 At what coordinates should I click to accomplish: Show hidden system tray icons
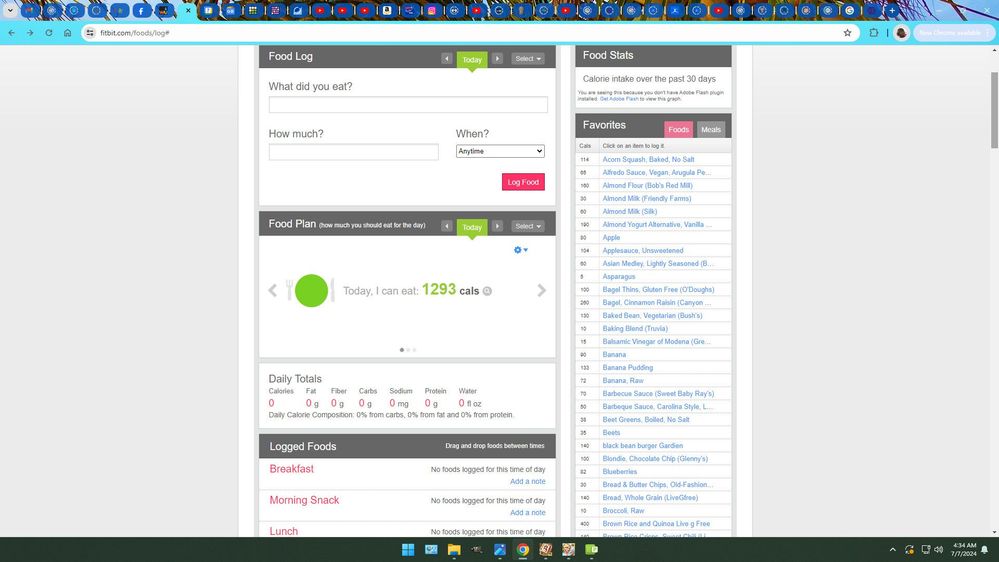point(893,549)
